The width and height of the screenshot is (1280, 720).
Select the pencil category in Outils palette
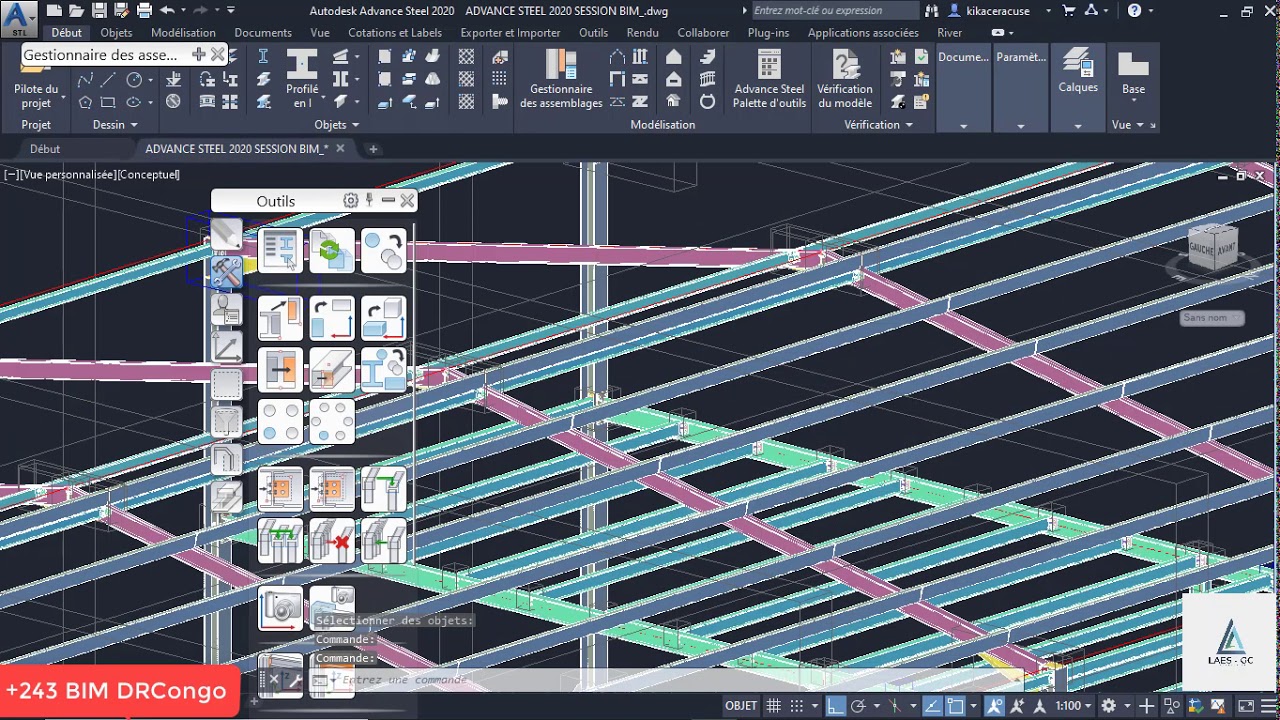[226, 234]
